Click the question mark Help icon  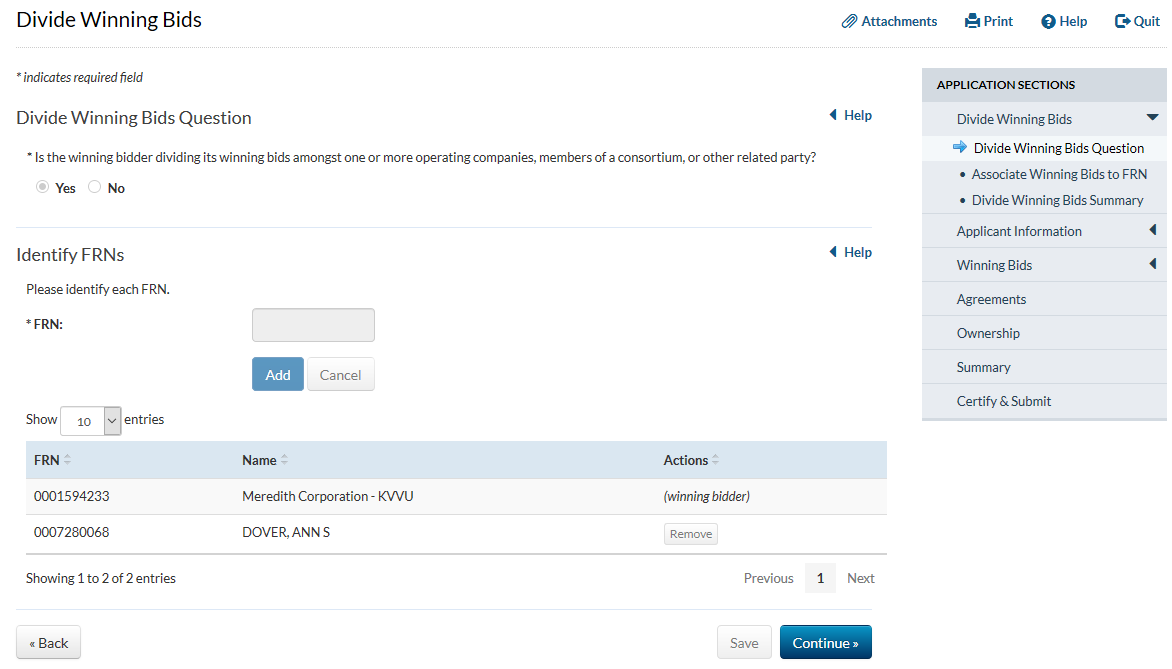pyautogui.click(x=1048, y=21)
